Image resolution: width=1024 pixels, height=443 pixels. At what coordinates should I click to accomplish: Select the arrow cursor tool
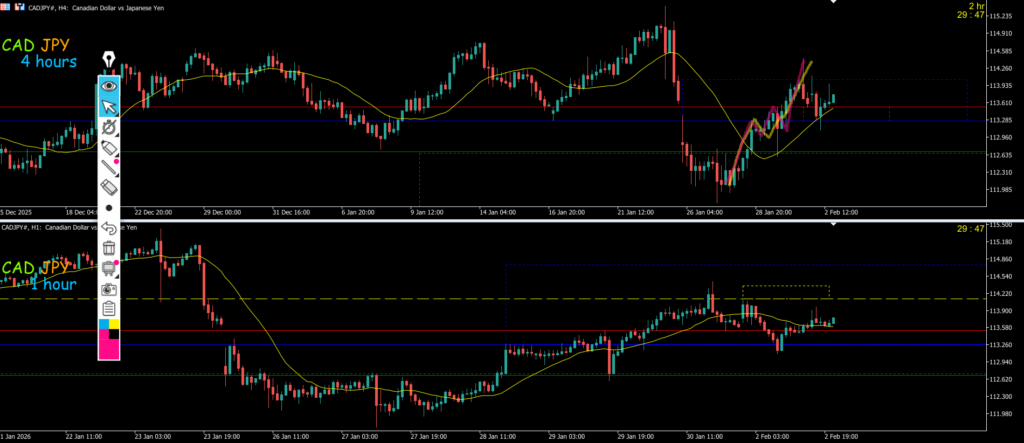coord(109,107)
